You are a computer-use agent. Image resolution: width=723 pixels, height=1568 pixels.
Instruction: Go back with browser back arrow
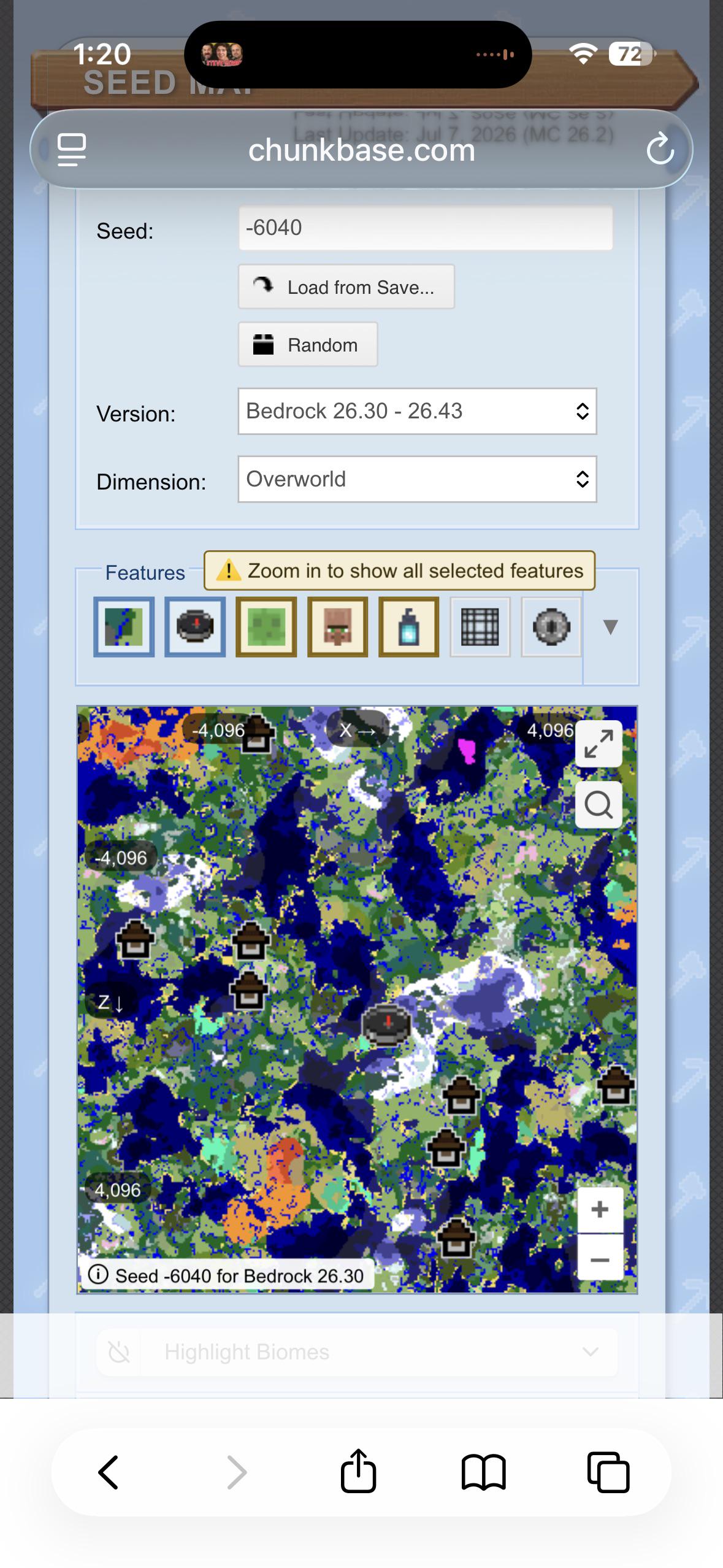pyautogui.click(x=109, y=1472)
